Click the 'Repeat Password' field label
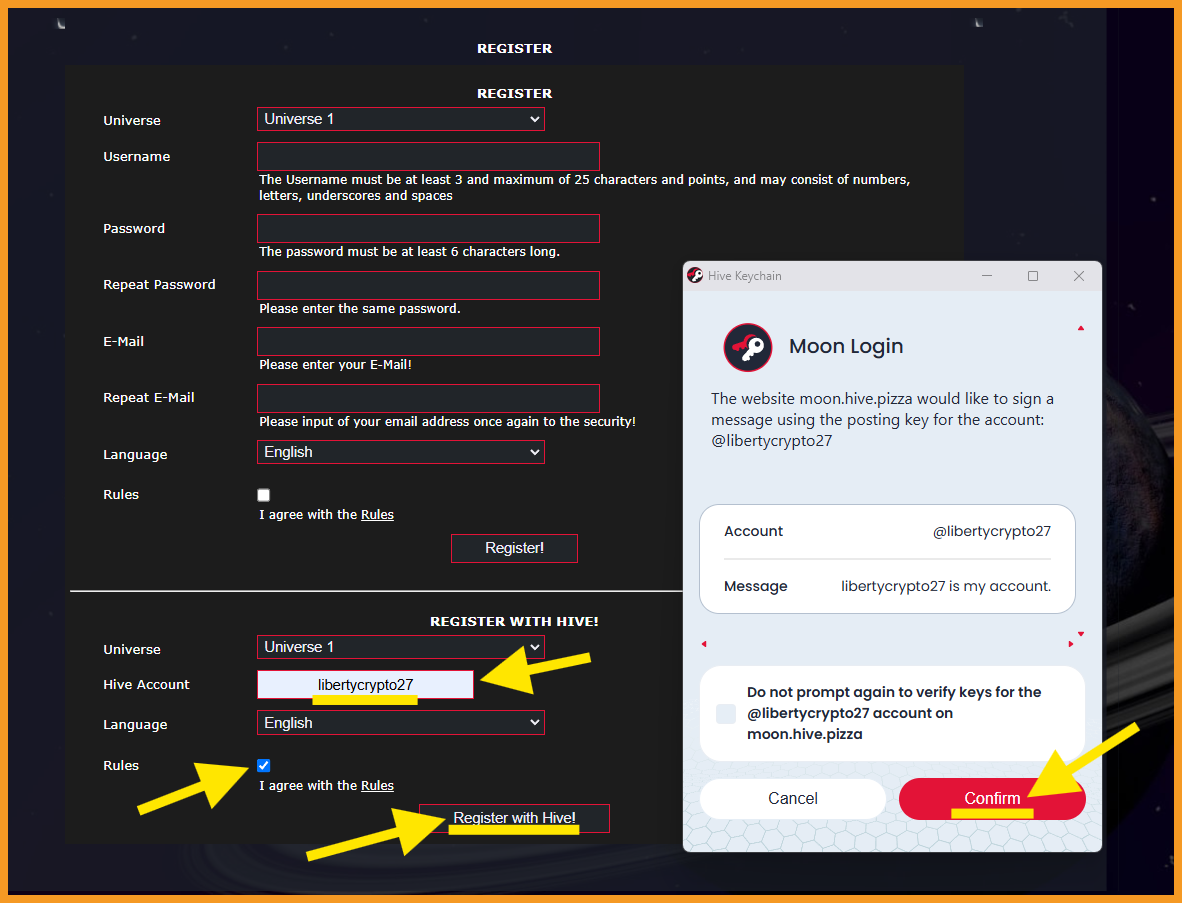1182x903 pixels. tap(159, 285)
